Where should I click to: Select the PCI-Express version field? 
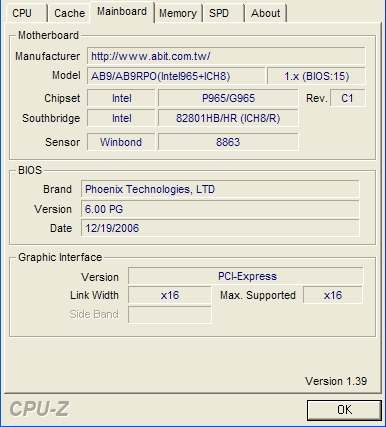[246, 276]
